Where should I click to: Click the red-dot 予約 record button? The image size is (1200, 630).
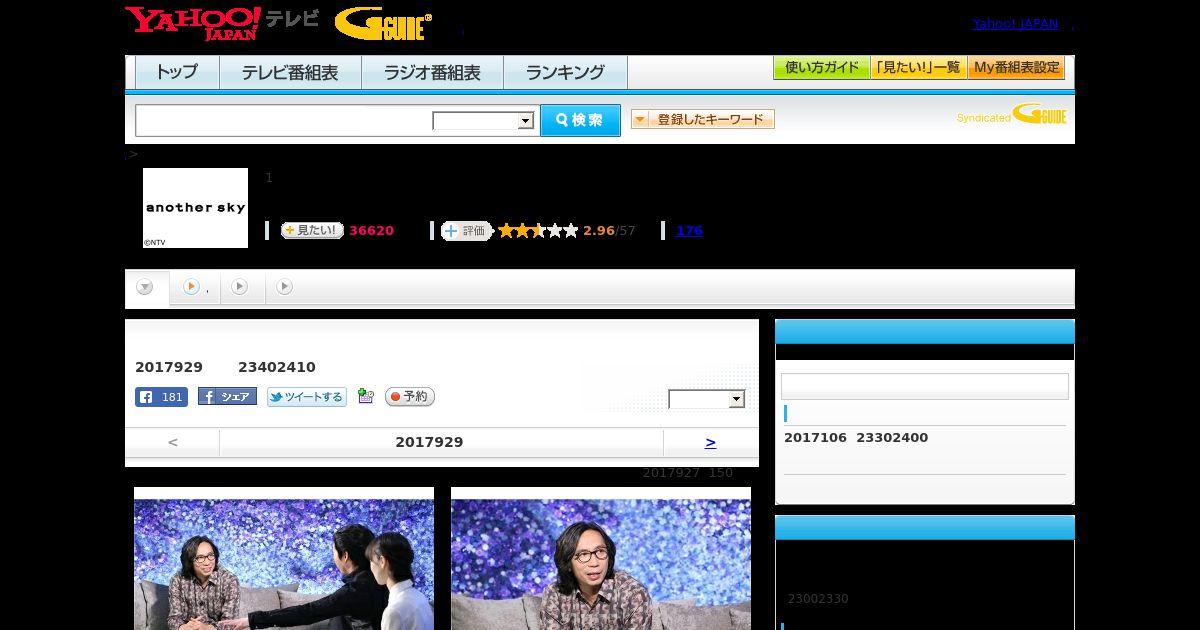(x=410, y=397)
